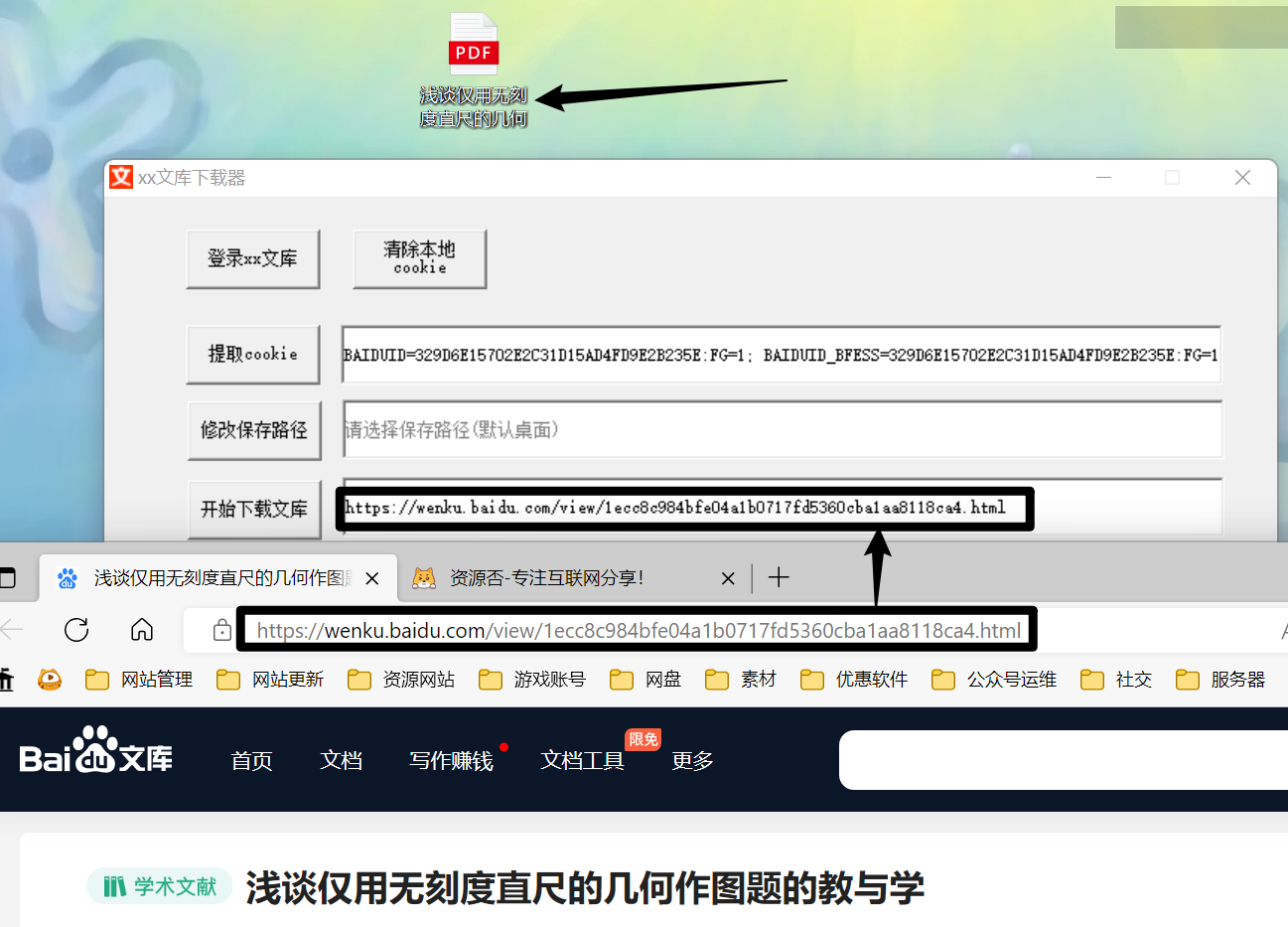Click the iQiyi extension icon on bookmarks bar
Screen dimensions: 1288x927
point(50,679)
